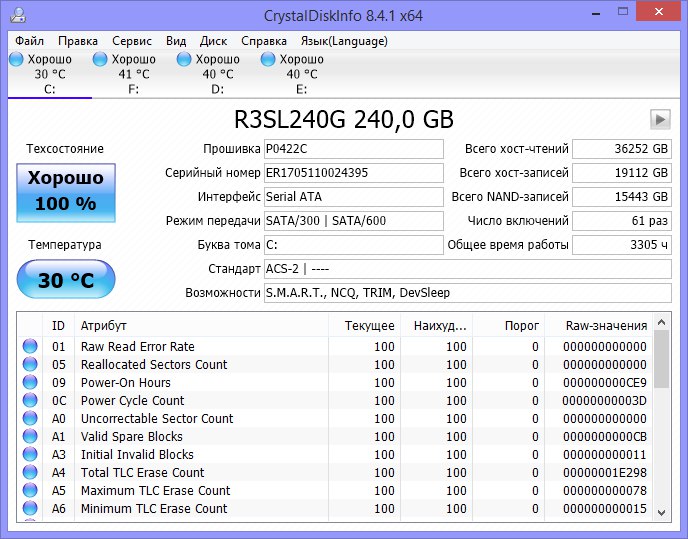The height and width of the screenshot is (539, 688).
Task: Click raw value 00000001E298
Action: pos(605,473)
